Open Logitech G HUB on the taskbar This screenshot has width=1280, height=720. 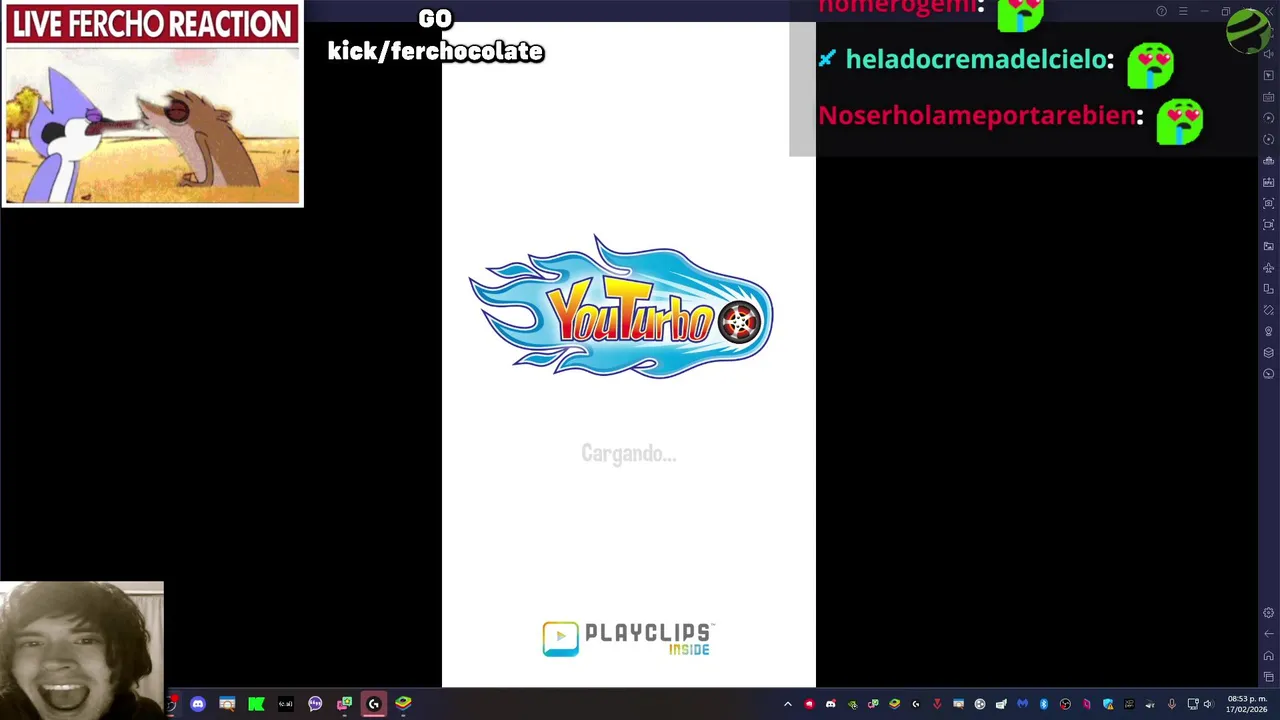click(374, 704)
